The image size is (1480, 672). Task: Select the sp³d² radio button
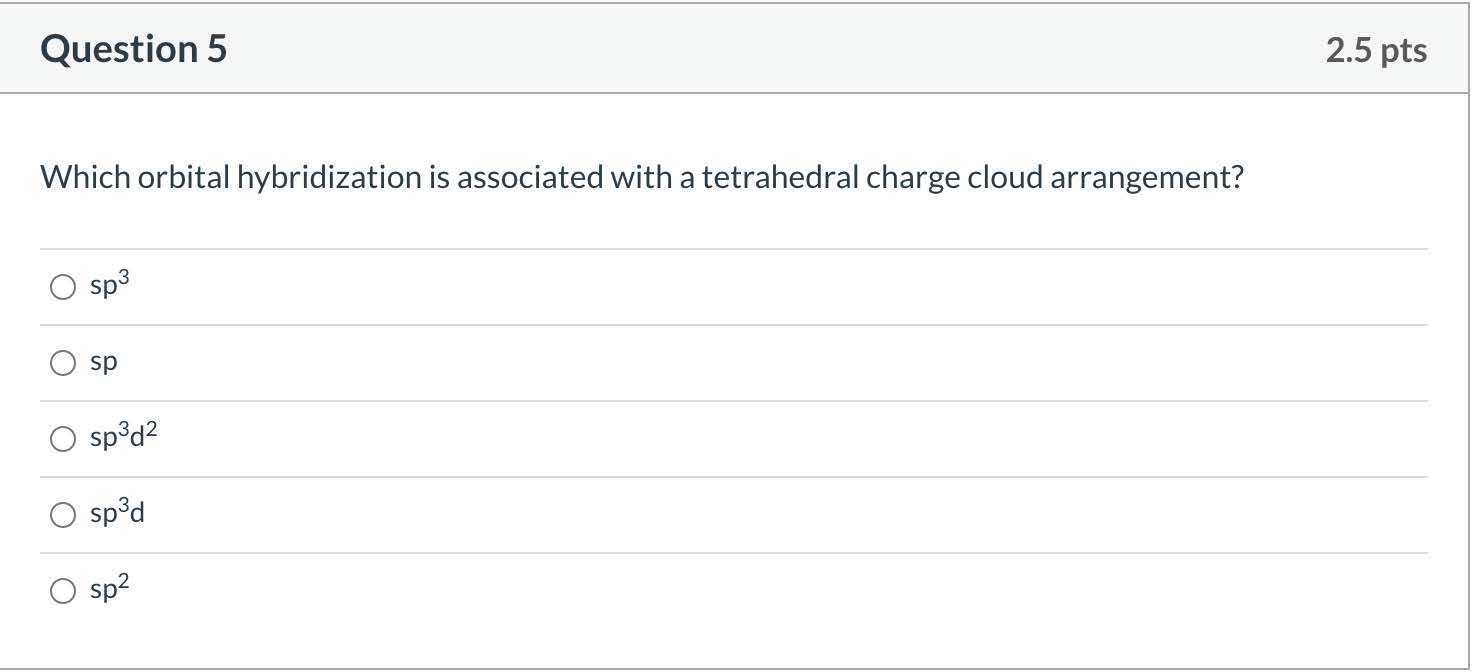(x=63, y=440)
